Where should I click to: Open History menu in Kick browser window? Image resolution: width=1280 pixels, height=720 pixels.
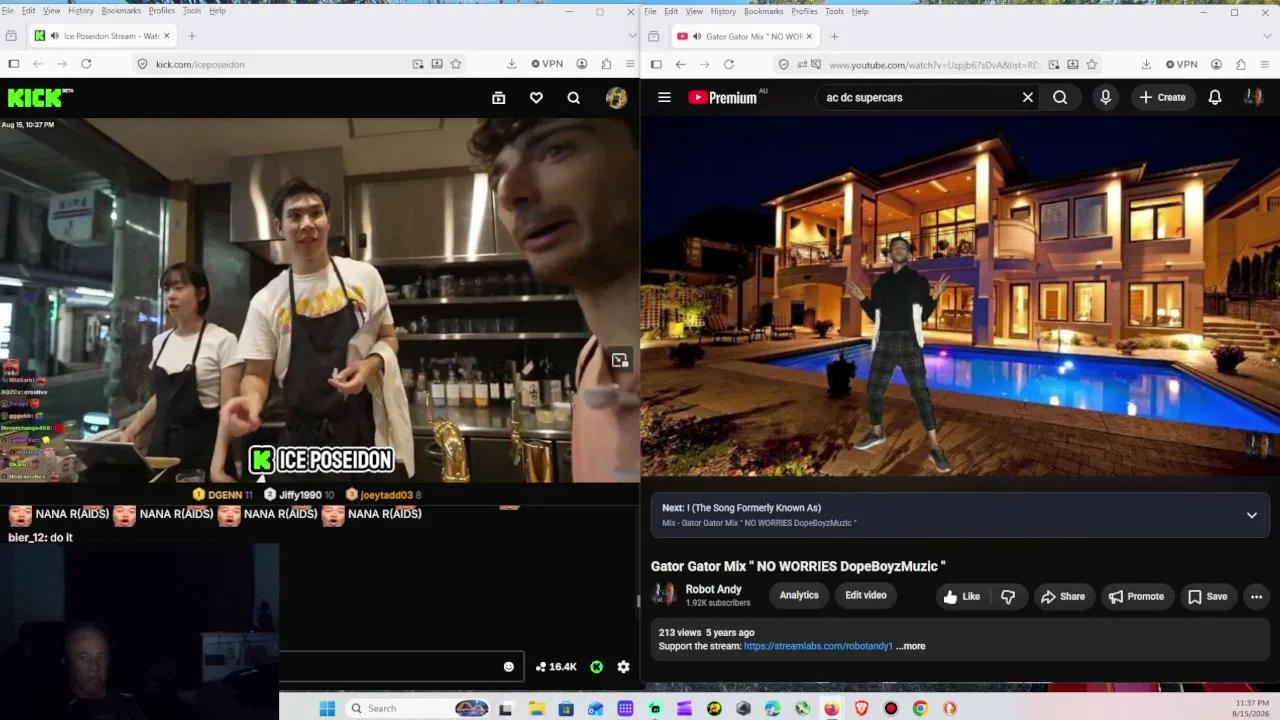pos(81,11)
